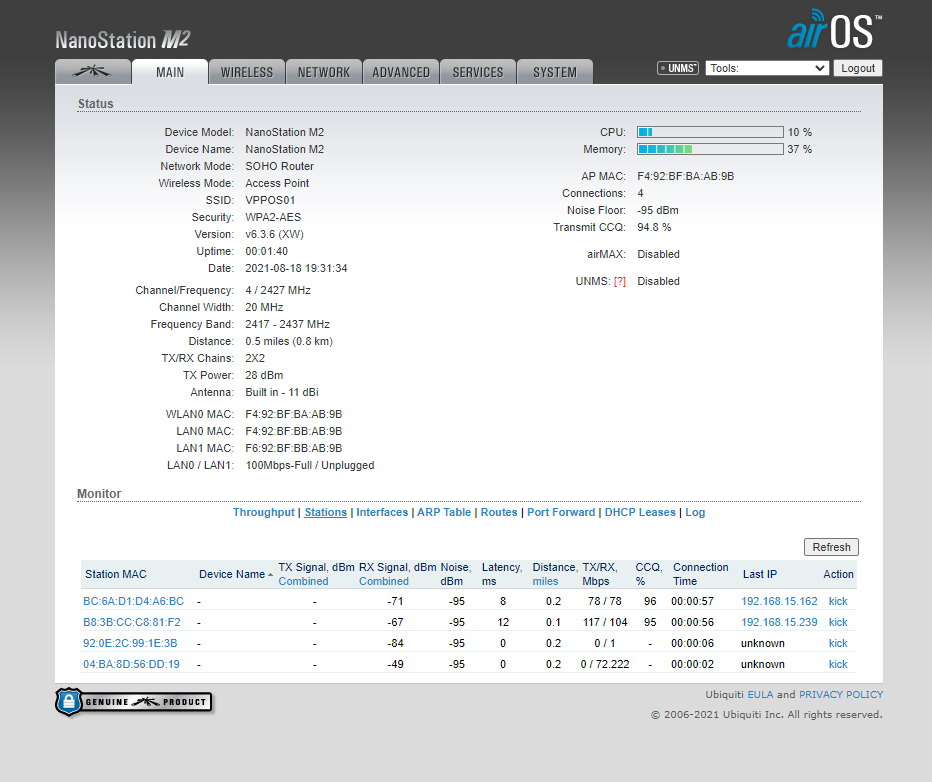This screenshot has height=782, width=932.
Task: Open IP 192.168.15.239 link
Action: coord(779,622)
